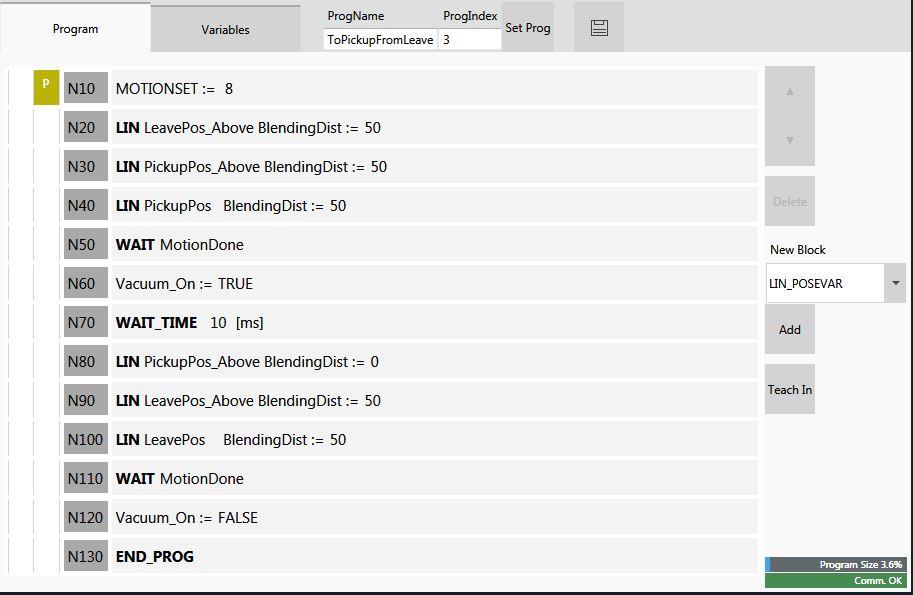The height and width of the screenshot is (595, 913).
Task: Click the ProgName input field
Action: click(380, 40)
